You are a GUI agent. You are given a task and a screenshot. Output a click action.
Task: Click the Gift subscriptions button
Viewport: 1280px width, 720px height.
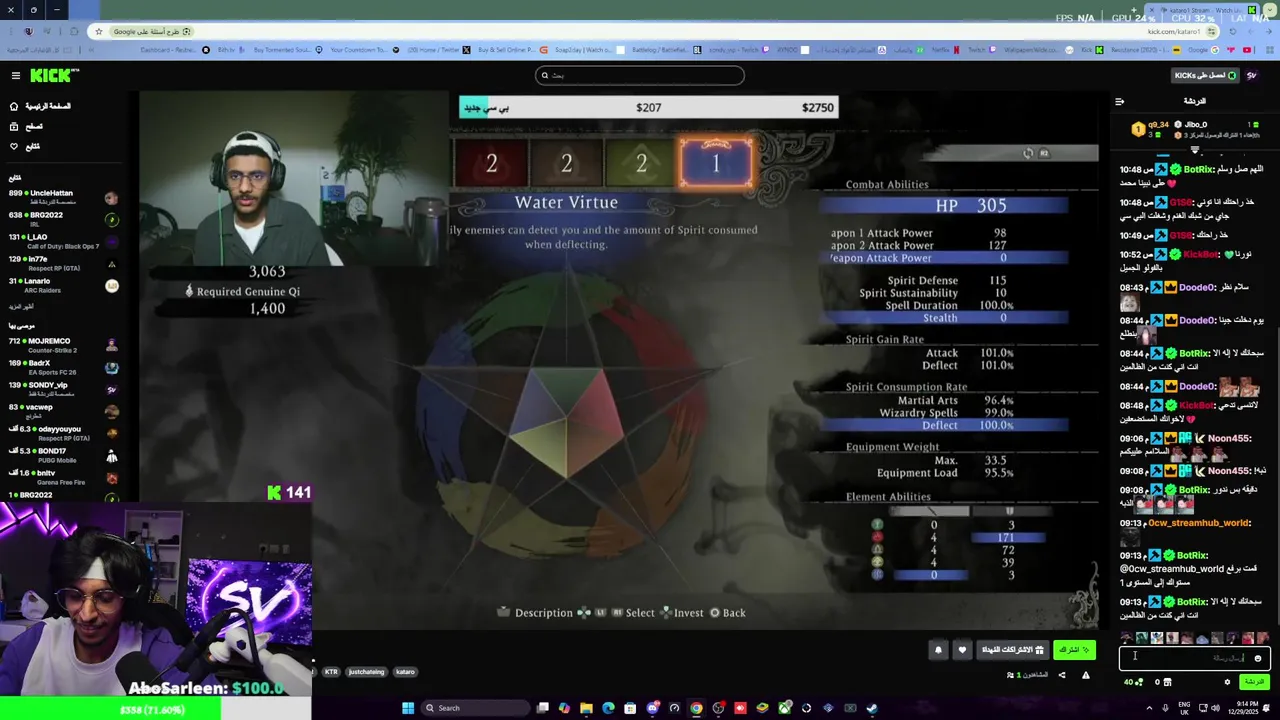tap(1012, 650)
